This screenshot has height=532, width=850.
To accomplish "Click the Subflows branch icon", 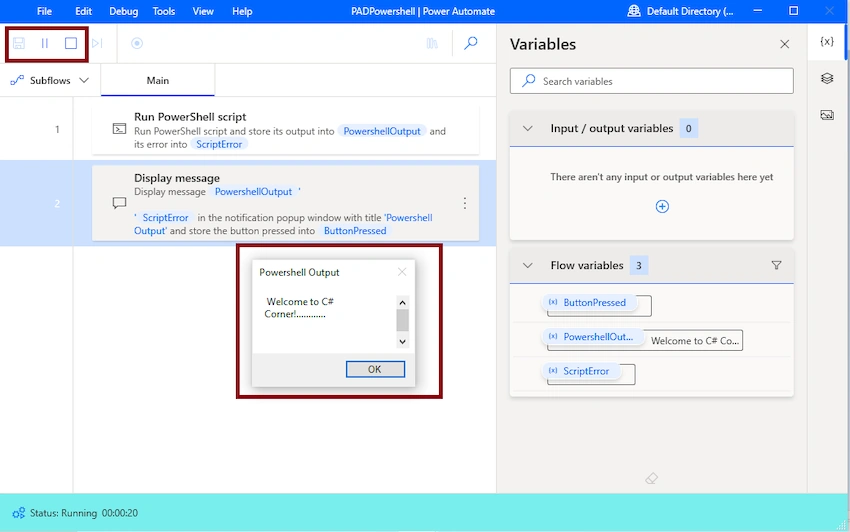I will click(17, 80).
